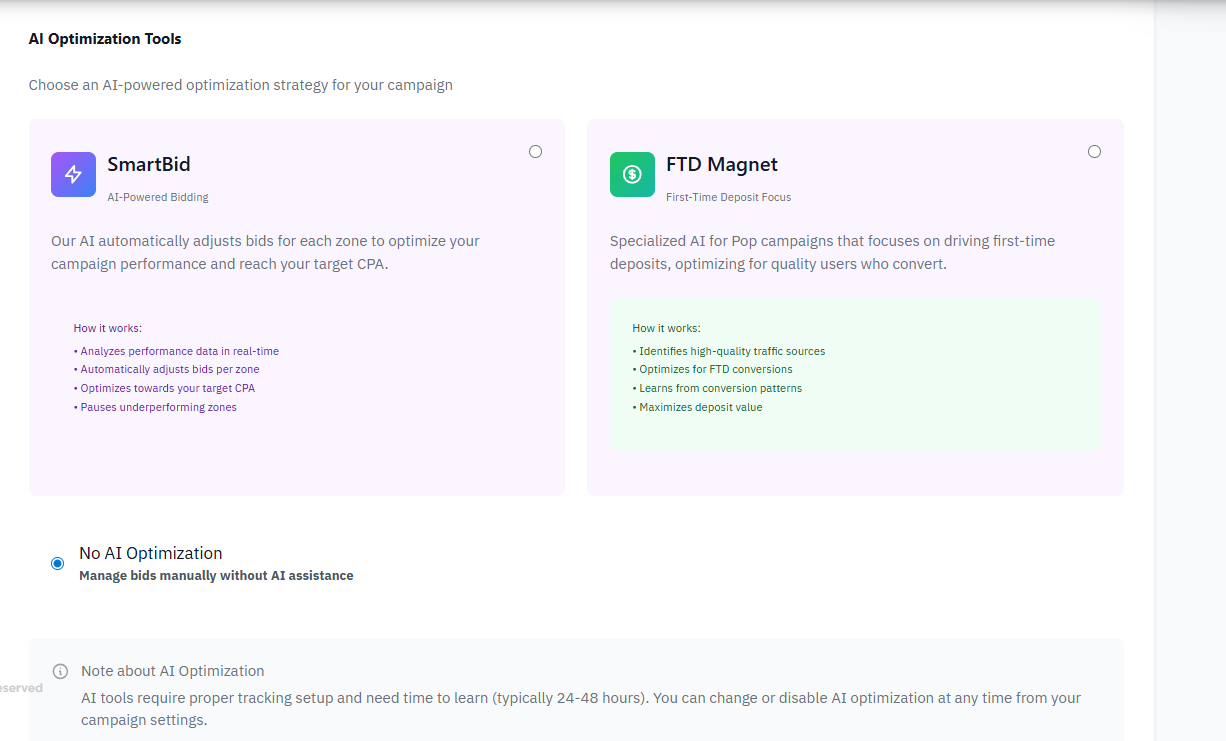
Task: Click the AI Optimization Tools heading
Action: tap(105, 39)
